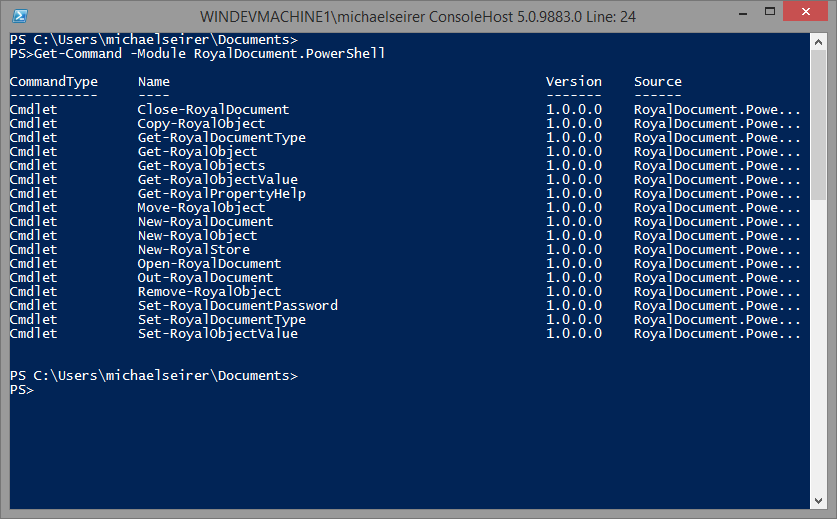The height and width of the screenshot is (519, 837).
Task: Click the Version column header
Action: [x=573, y=81]
